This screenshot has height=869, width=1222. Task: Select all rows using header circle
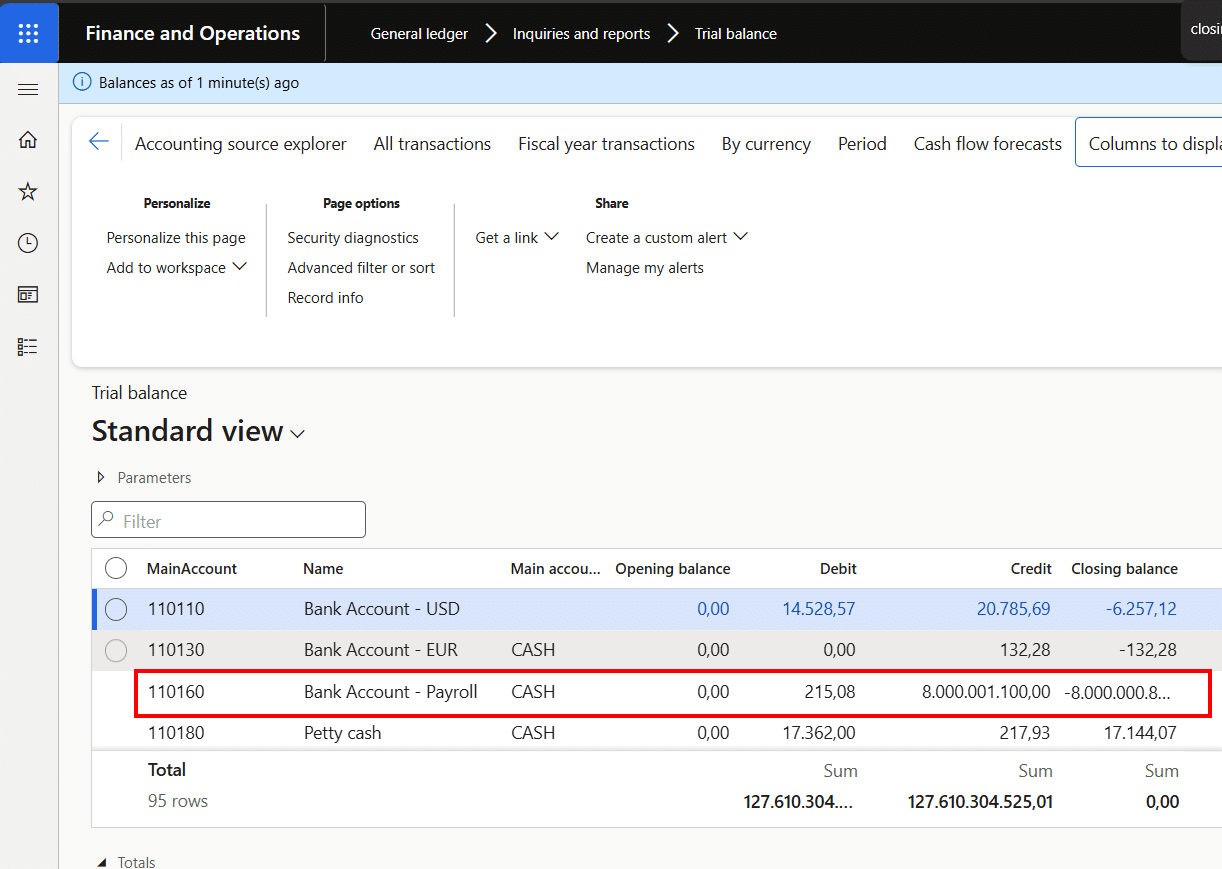pos(116,568)
